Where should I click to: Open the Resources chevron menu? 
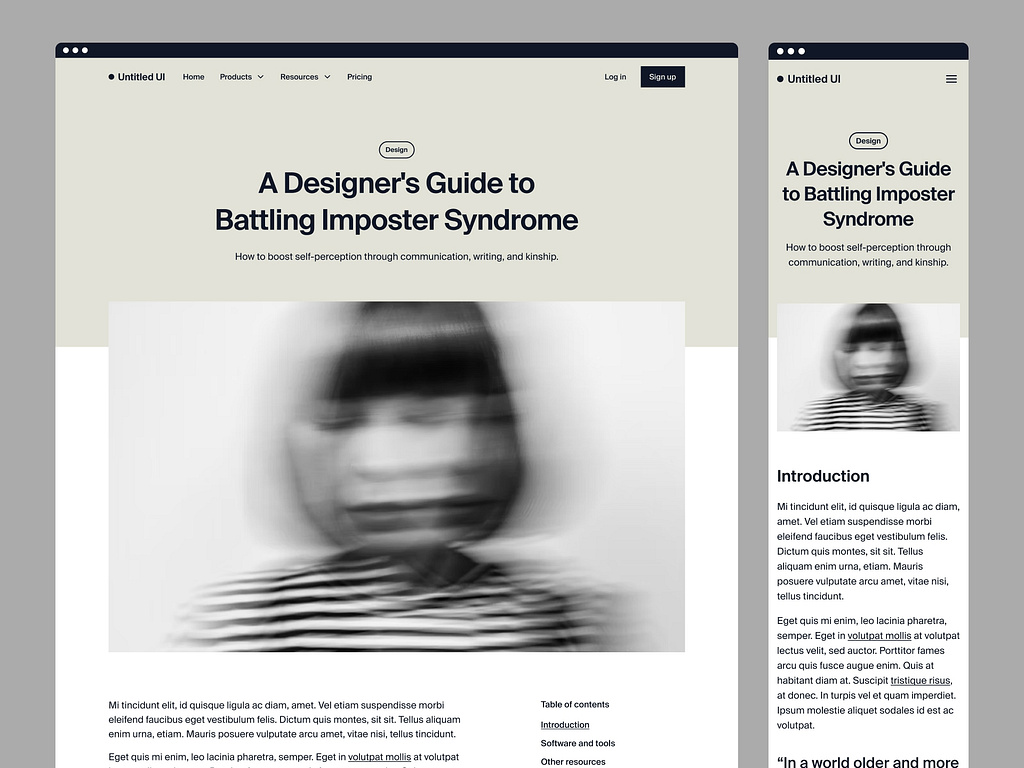point(327,76)
